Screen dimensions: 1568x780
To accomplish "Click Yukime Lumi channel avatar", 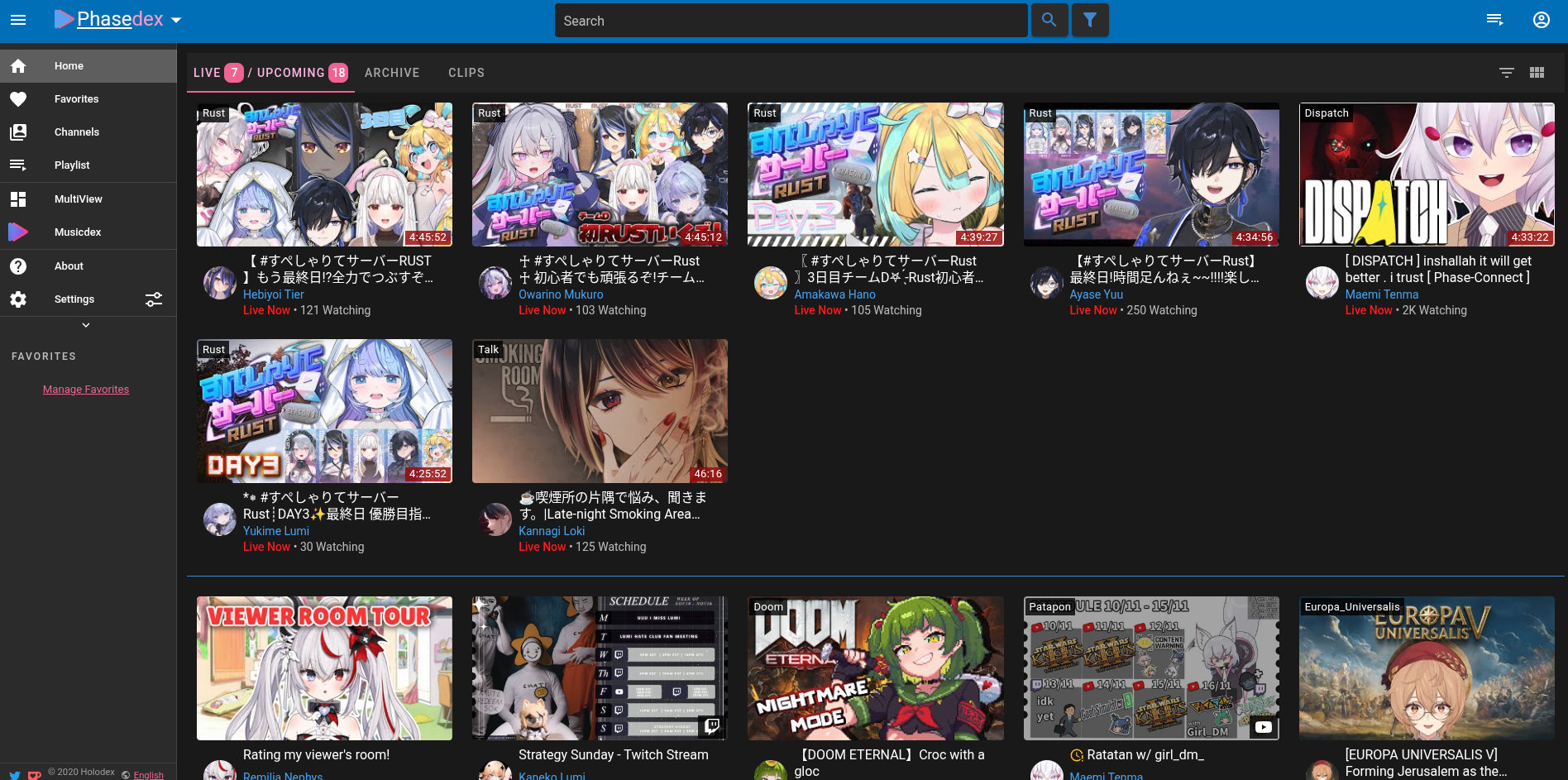I will click(x=220, y=519).
